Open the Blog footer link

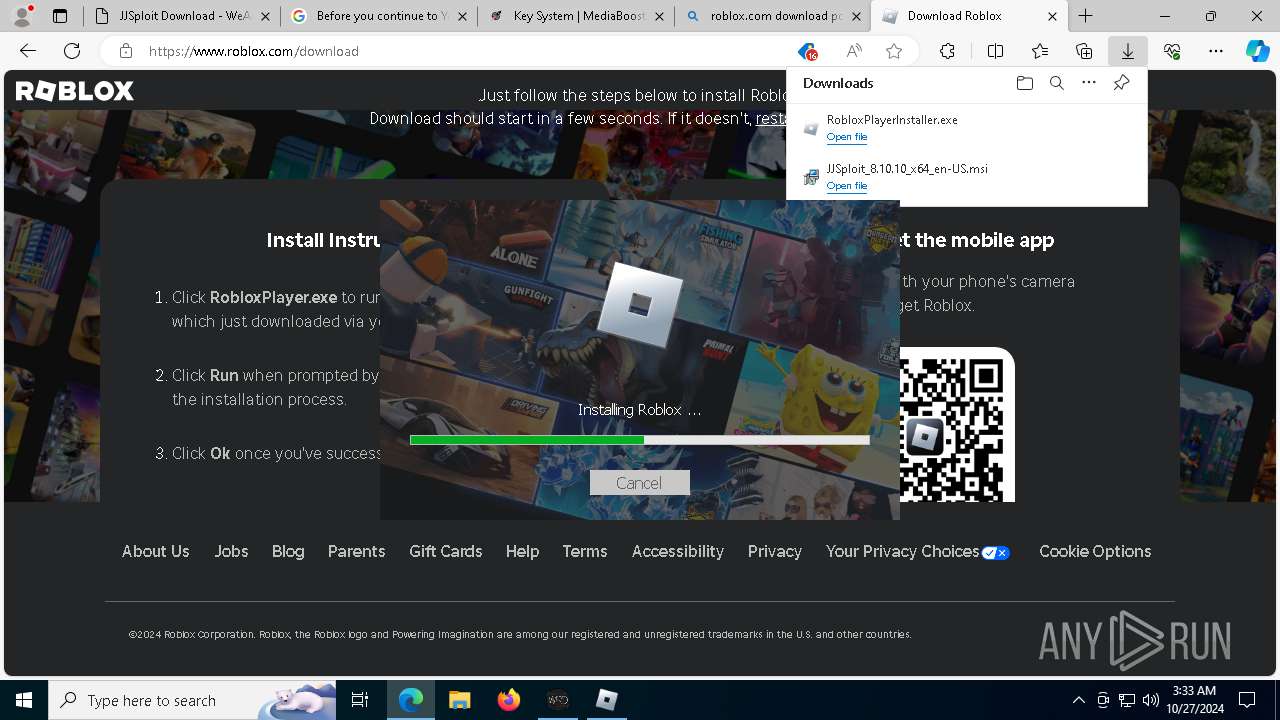click(x=288, y=551)
